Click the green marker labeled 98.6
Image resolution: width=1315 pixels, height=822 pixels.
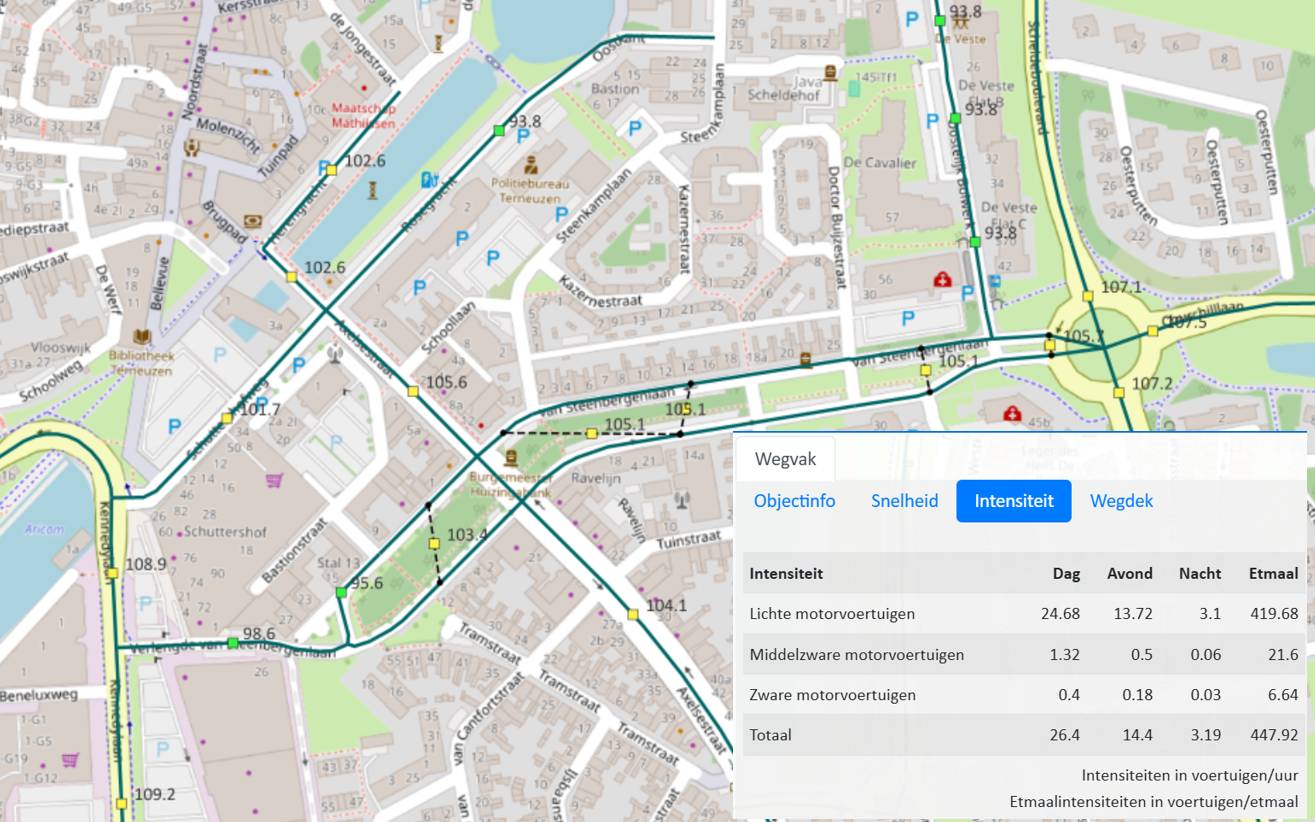coord(232,643)
